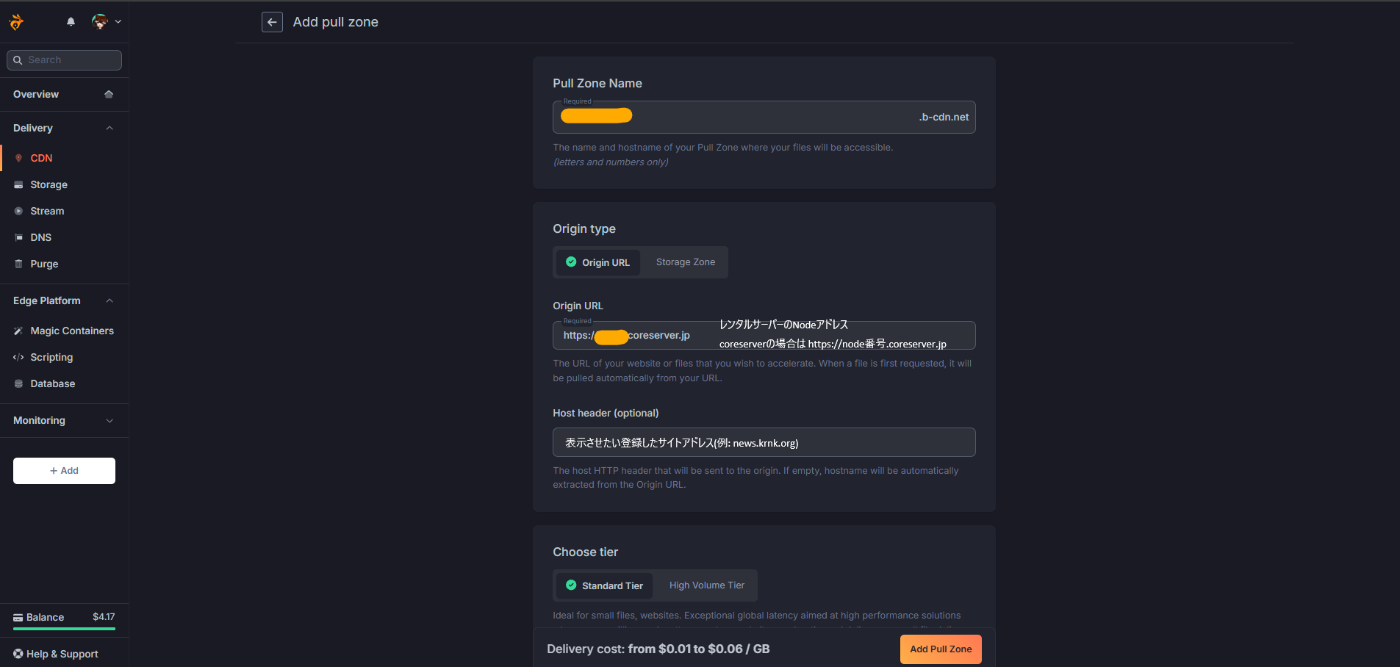Click the .b-cdn.net suffix text
Viewport: 1400px width, 667px height.
[944, 117]
